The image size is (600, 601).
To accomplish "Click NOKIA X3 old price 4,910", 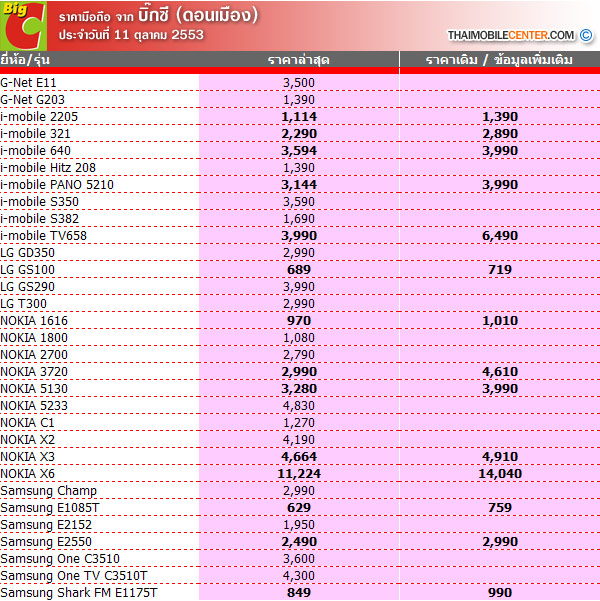I will [500, 456].
